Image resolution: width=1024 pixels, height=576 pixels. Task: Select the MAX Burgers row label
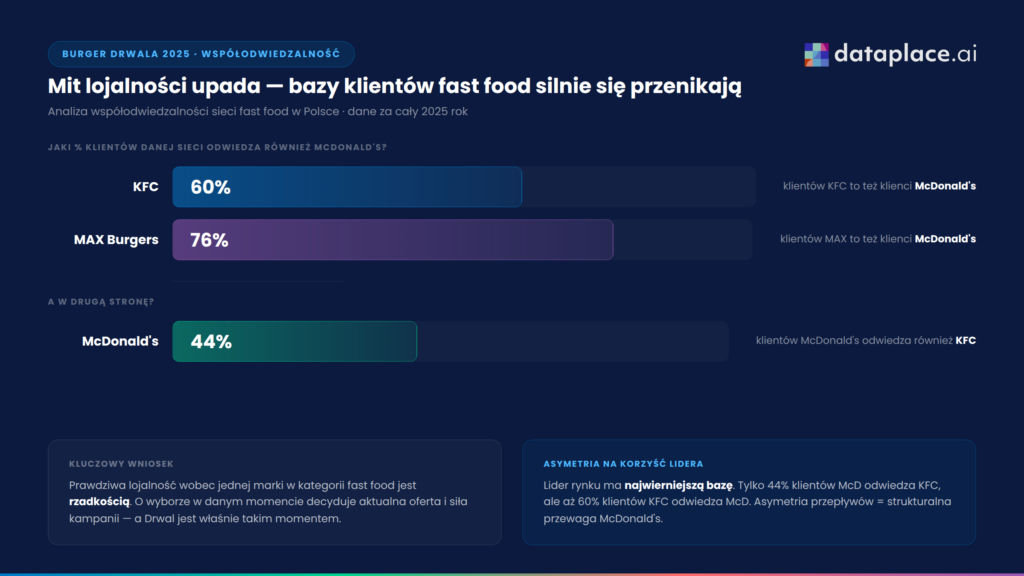pos(116,240)
